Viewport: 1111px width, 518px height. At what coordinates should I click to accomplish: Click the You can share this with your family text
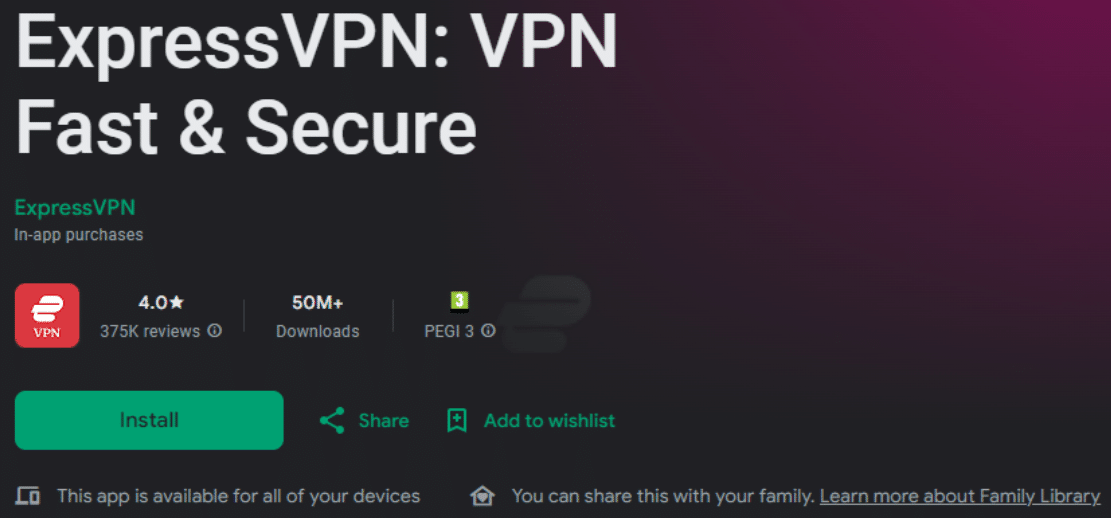(663, 496)
